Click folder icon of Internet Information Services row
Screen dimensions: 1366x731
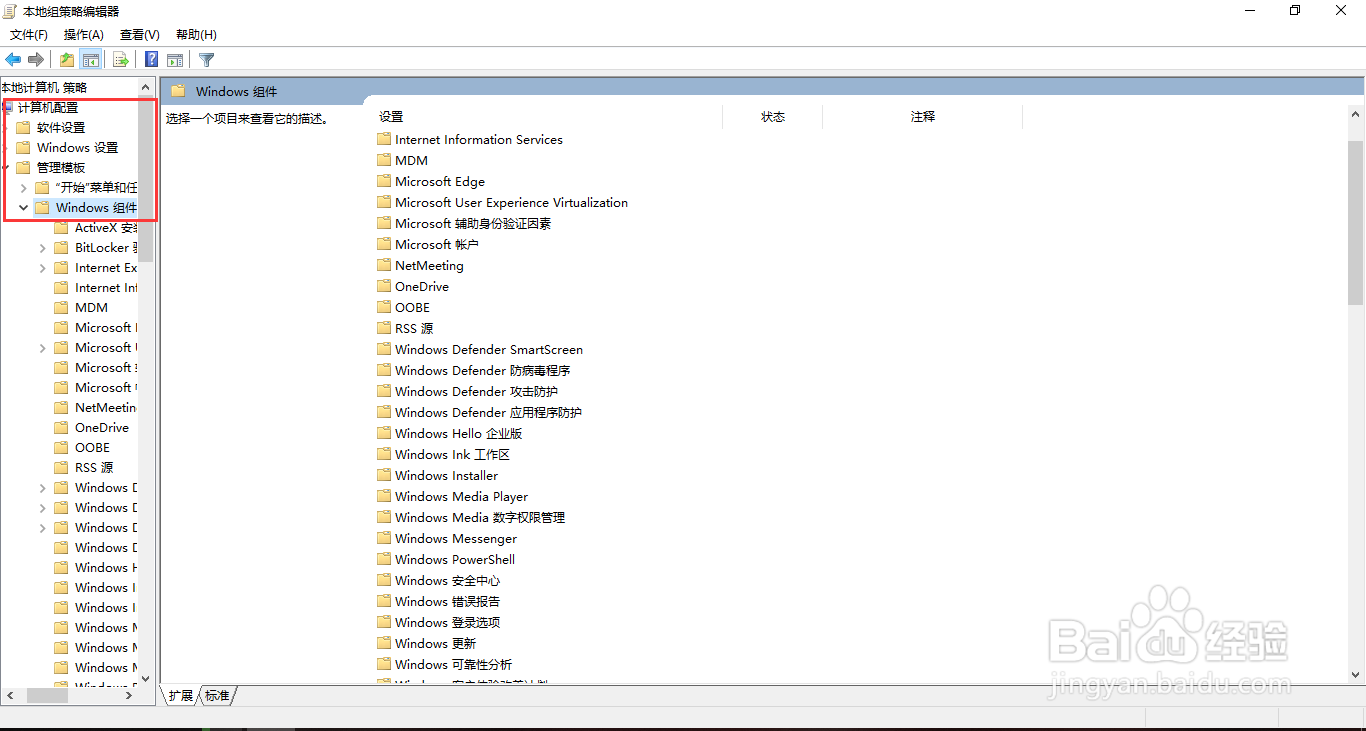[x=384, y=139]
